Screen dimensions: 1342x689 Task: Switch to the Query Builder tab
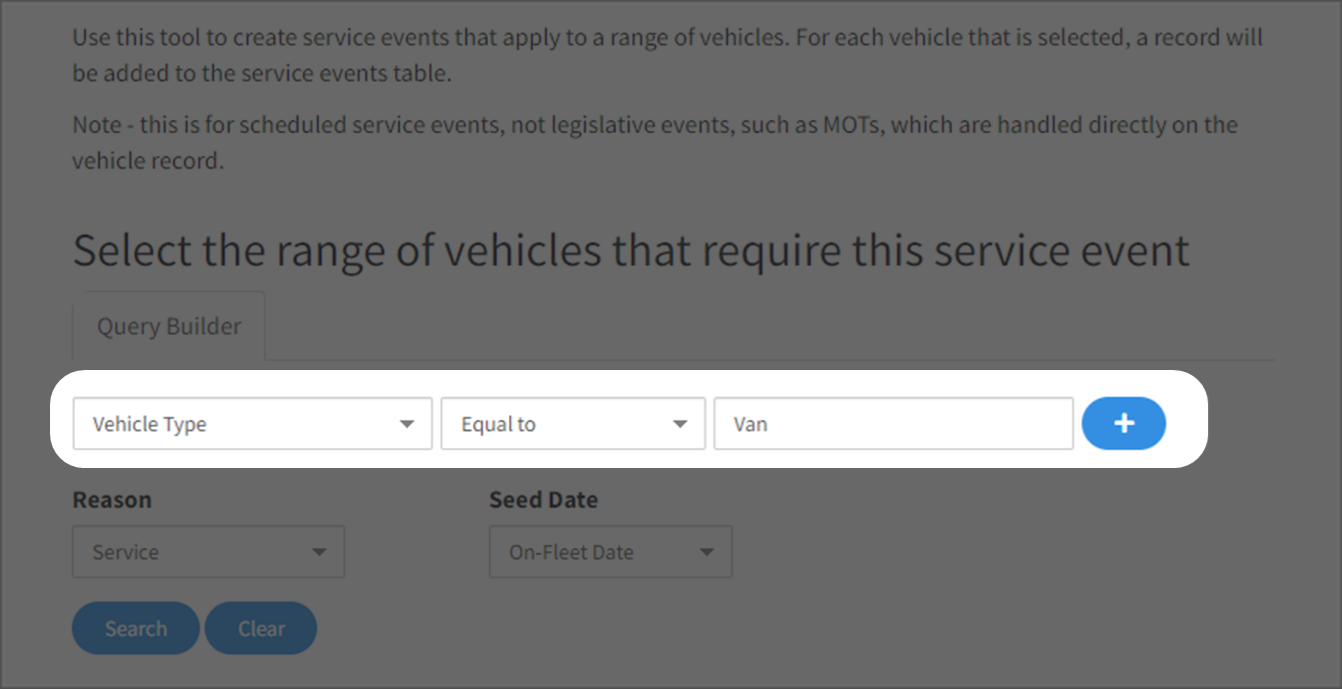point(169,327)
